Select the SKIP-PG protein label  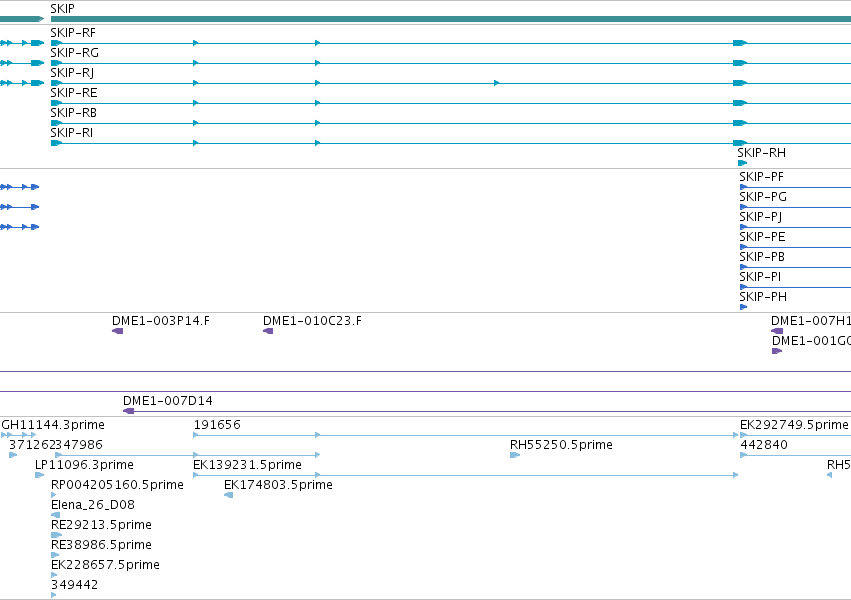tap(763, 197)
